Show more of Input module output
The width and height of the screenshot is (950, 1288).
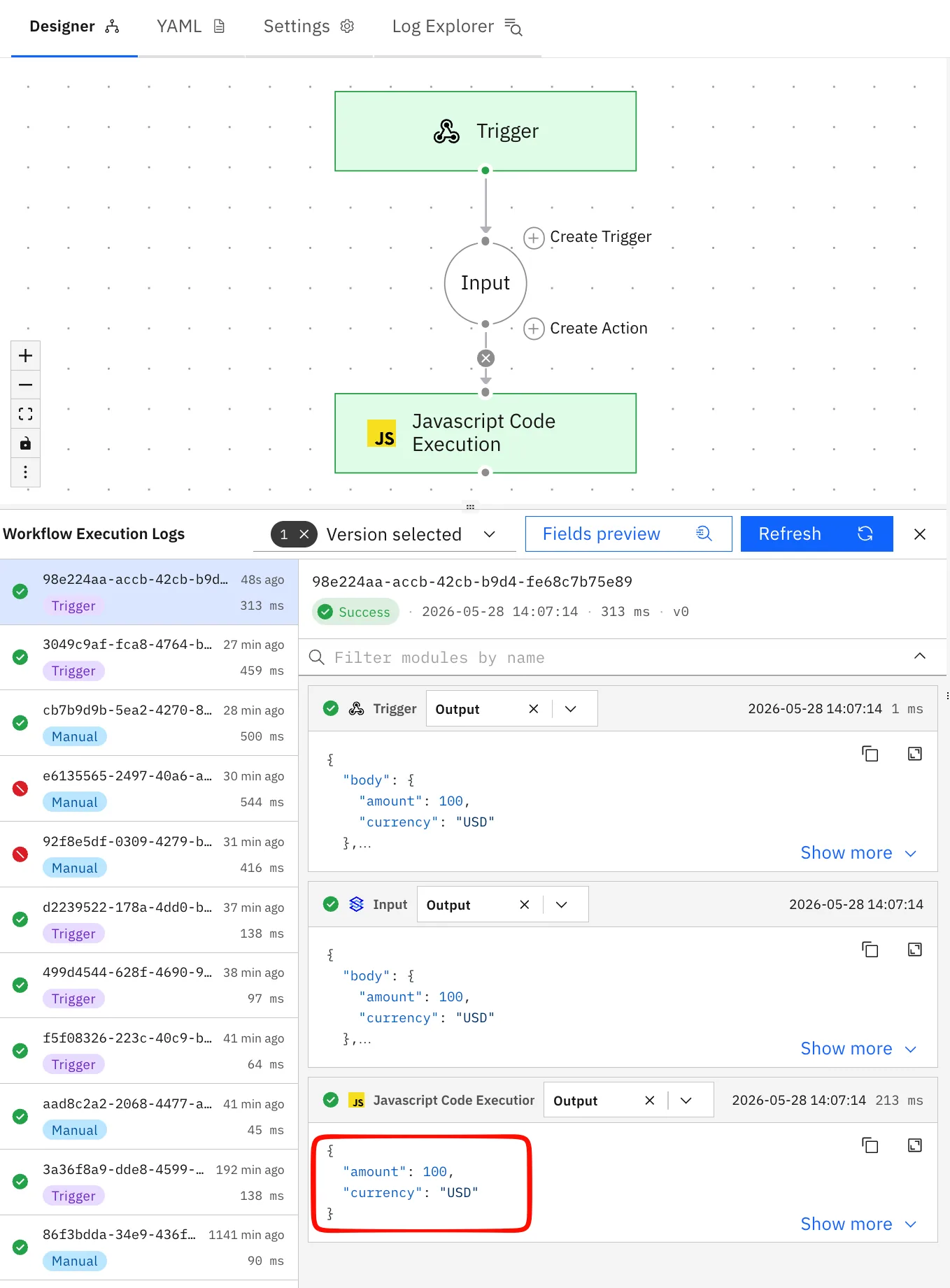tap(858, 1049)
